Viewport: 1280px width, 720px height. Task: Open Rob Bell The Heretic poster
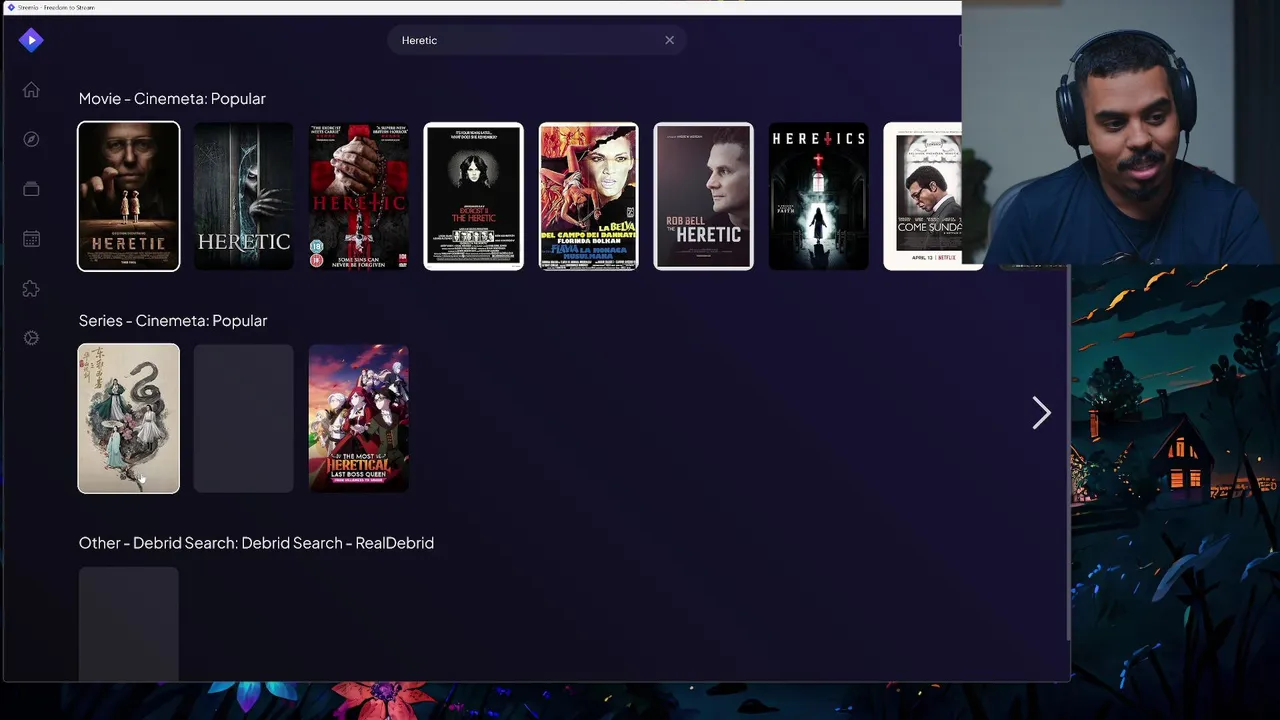pyautogui.click(x=704, y=196)
